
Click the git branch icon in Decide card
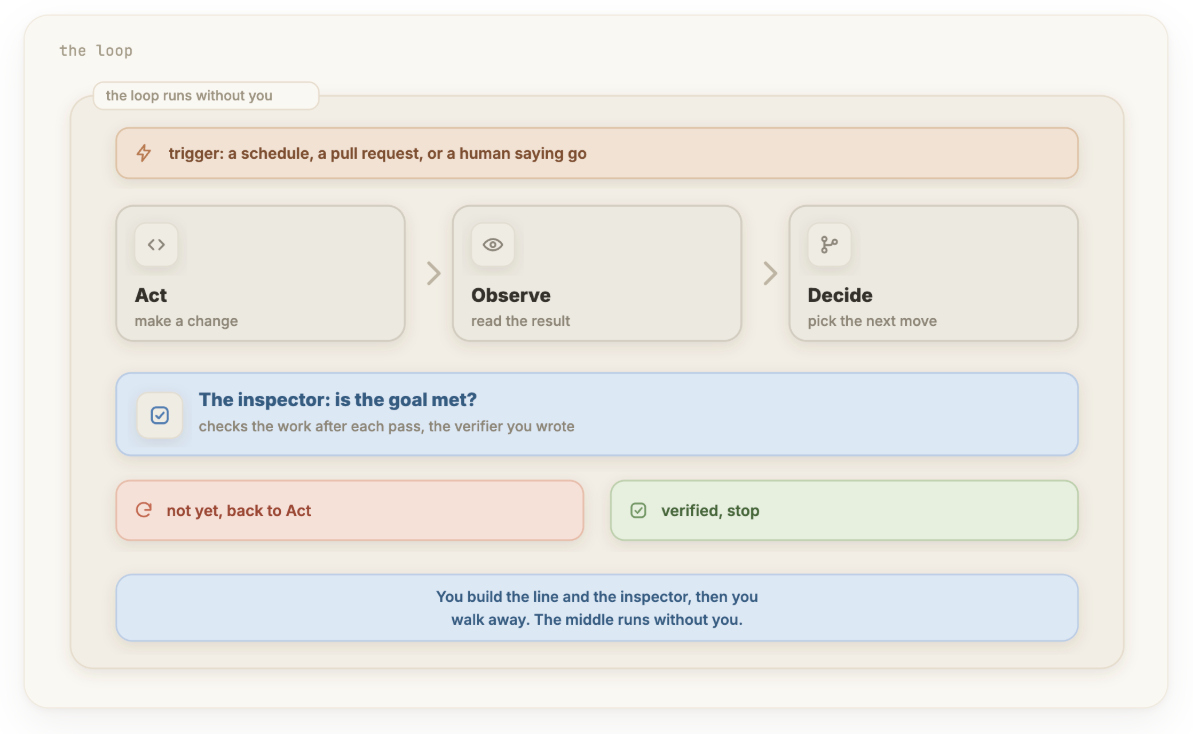point(829,245)
